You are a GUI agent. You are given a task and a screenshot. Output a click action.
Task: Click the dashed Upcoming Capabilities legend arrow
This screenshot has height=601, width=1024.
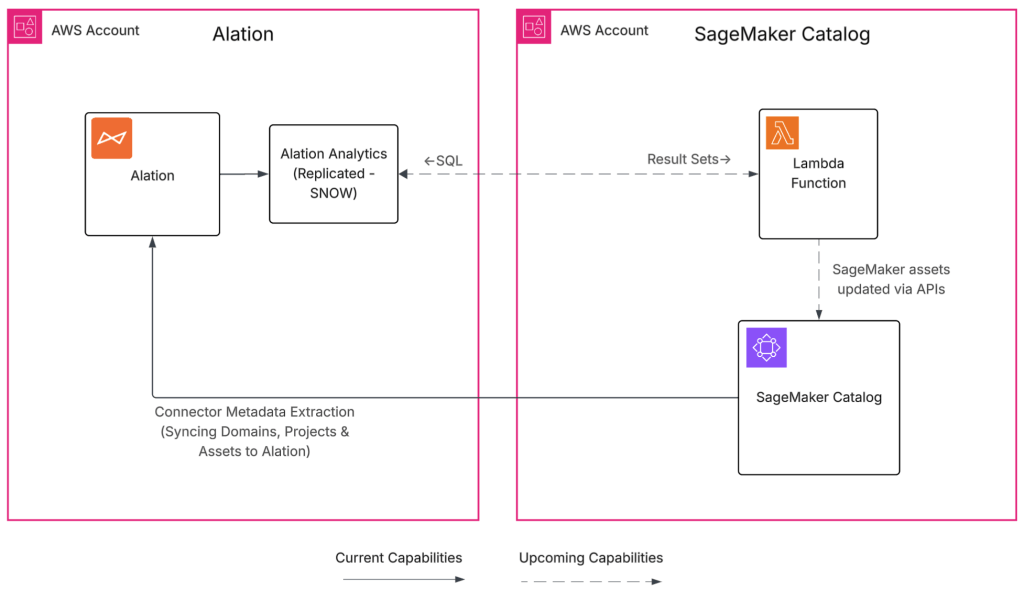point(590,579)
